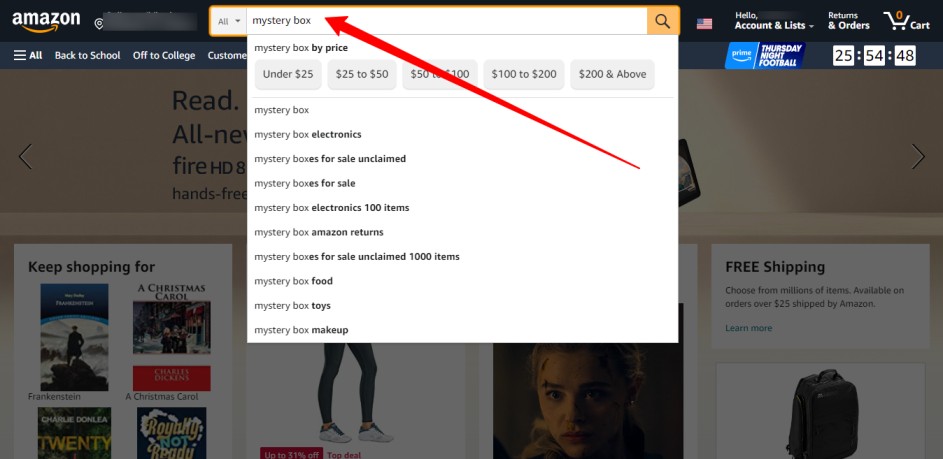
Task: Choose suggestion 'mystery box electronics 100 items'
Action: click(462, 208)
